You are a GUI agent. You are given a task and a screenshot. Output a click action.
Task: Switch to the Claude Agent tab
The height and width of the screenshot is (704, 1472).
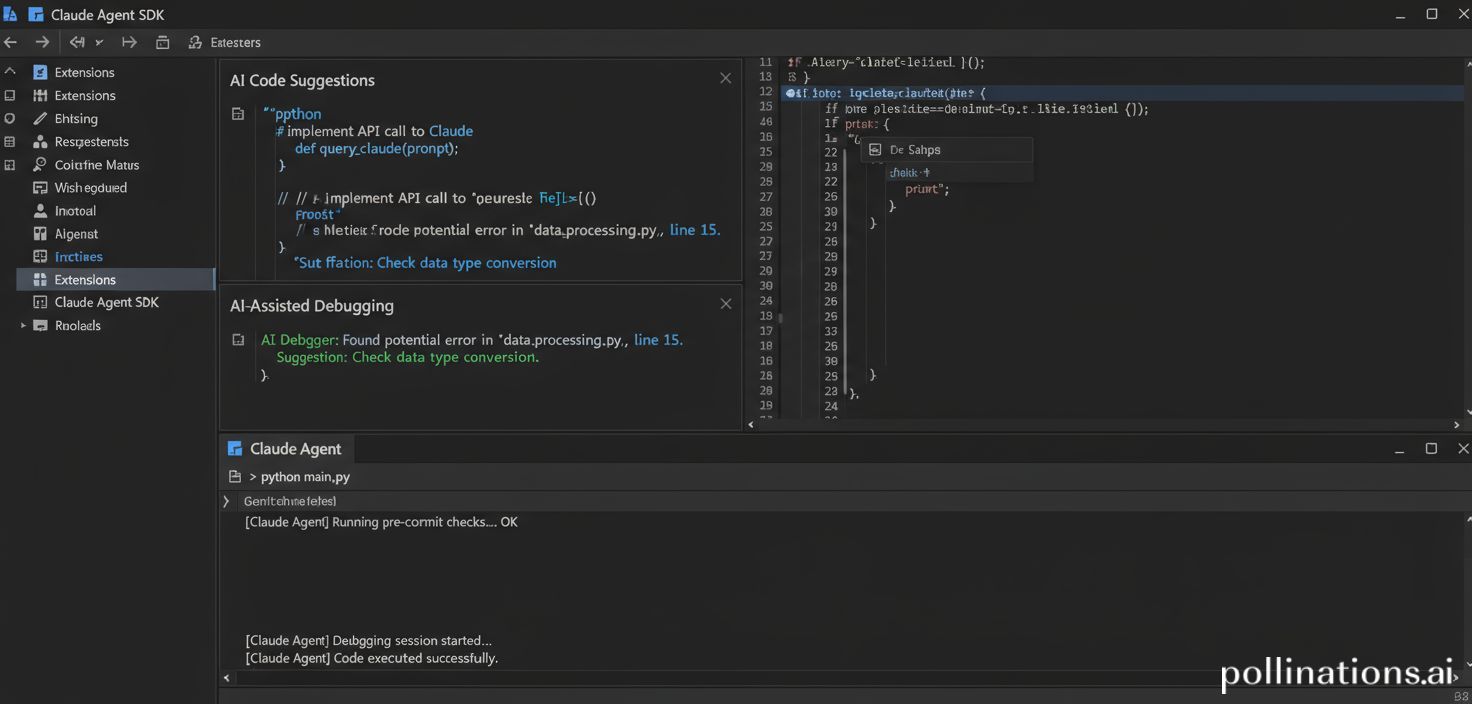(x=285, y=449)
